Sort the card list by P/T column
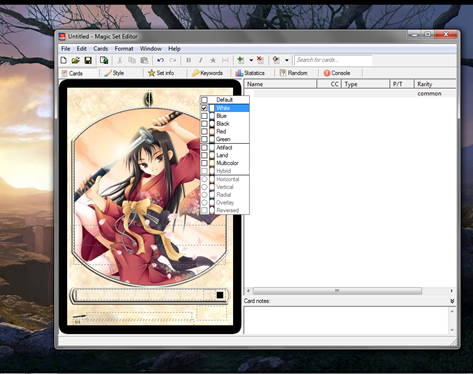The width and height of the screenshot is (473, 374). (402, 84)
